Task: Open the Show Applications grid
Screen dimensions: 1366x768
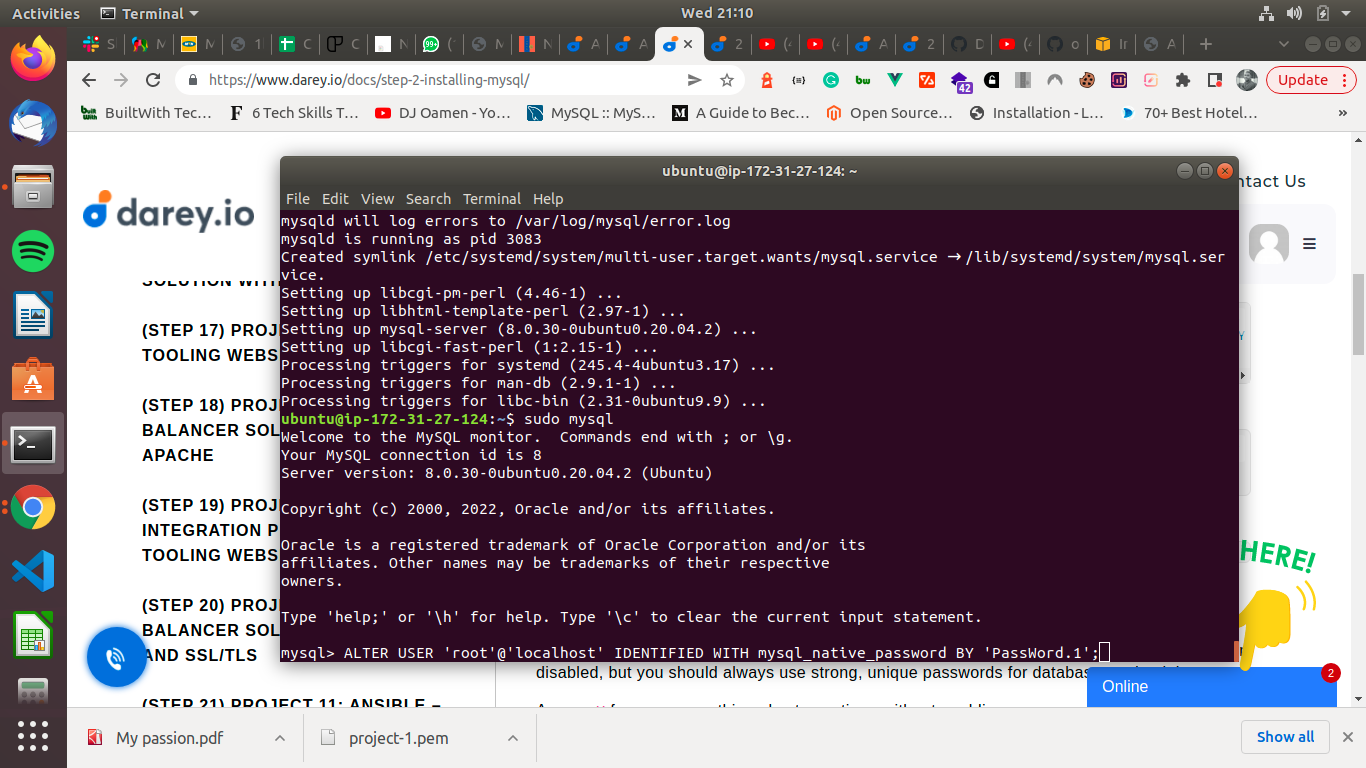Action: (x=32, y=737)
